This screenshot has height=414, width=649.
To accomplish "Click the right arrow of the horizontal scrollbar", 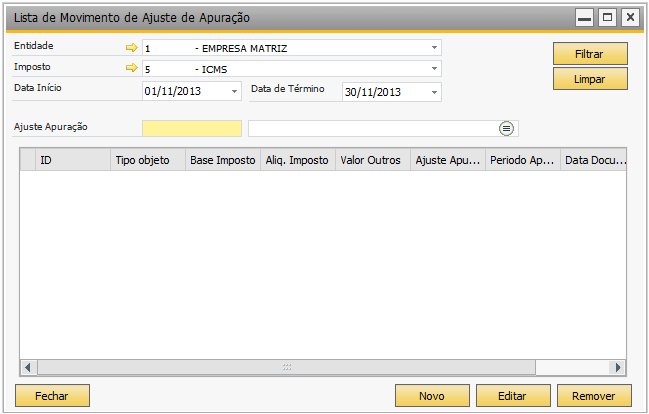I will 618,367.
